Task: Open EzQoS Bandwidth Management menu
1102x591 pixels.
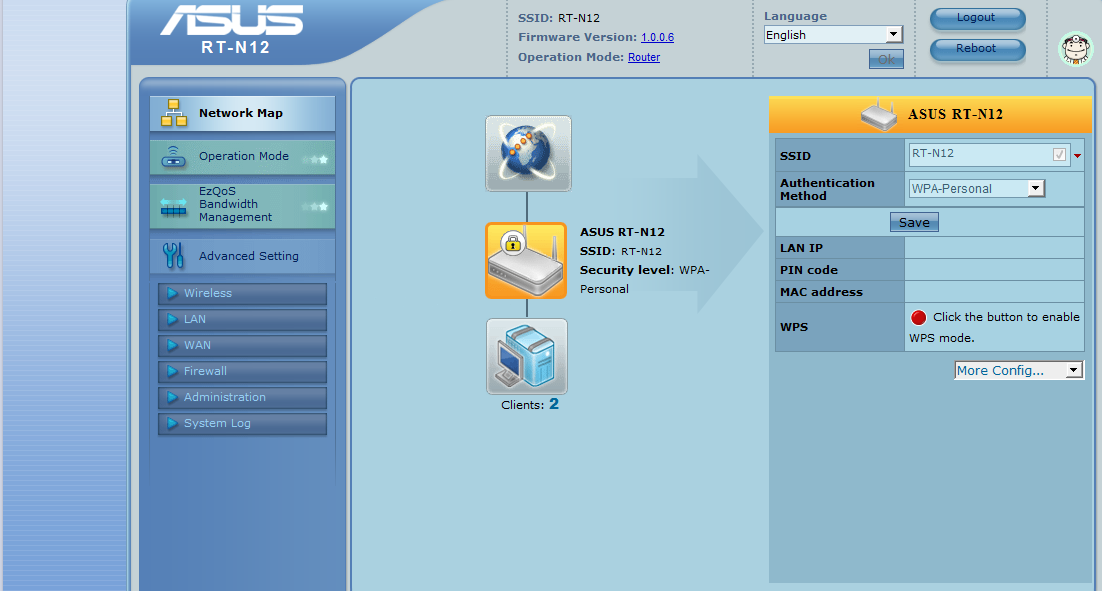Action: (x=242, y=206)
